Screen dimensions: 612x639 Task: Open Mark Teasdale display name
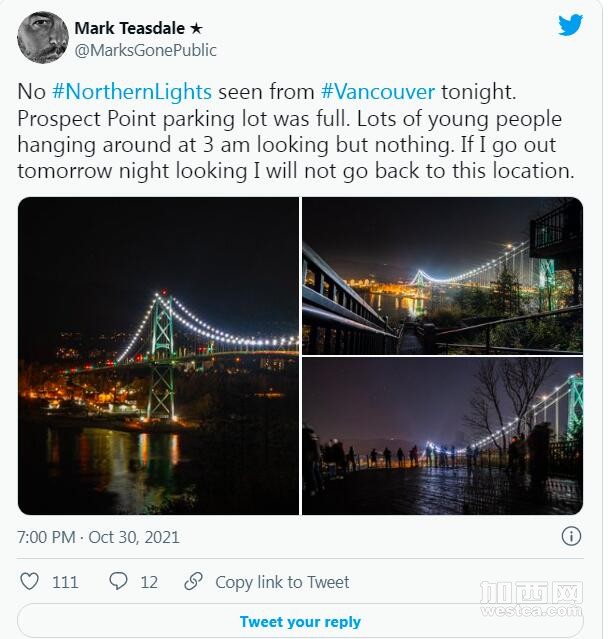tap(130, 28)
